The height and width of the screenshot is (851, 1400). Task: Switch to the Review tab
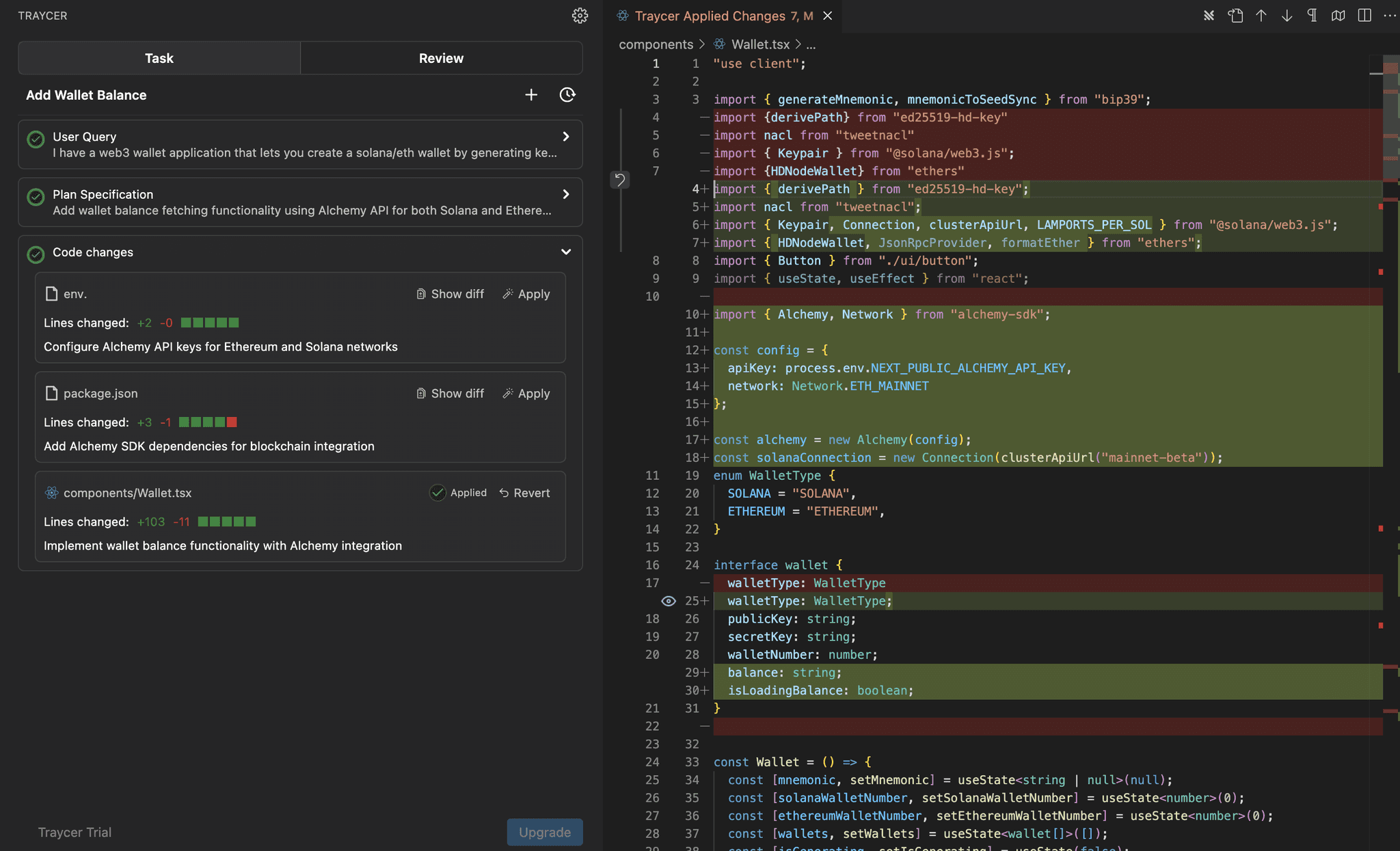(x=441, y=57)
